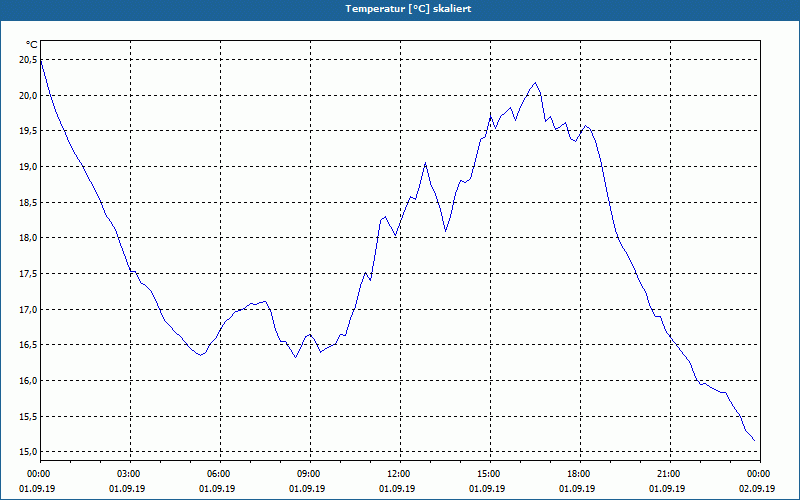The image size is (800, 500).
Task: Select the 18,5 y-axis value
Action: (x=28, y=203)
